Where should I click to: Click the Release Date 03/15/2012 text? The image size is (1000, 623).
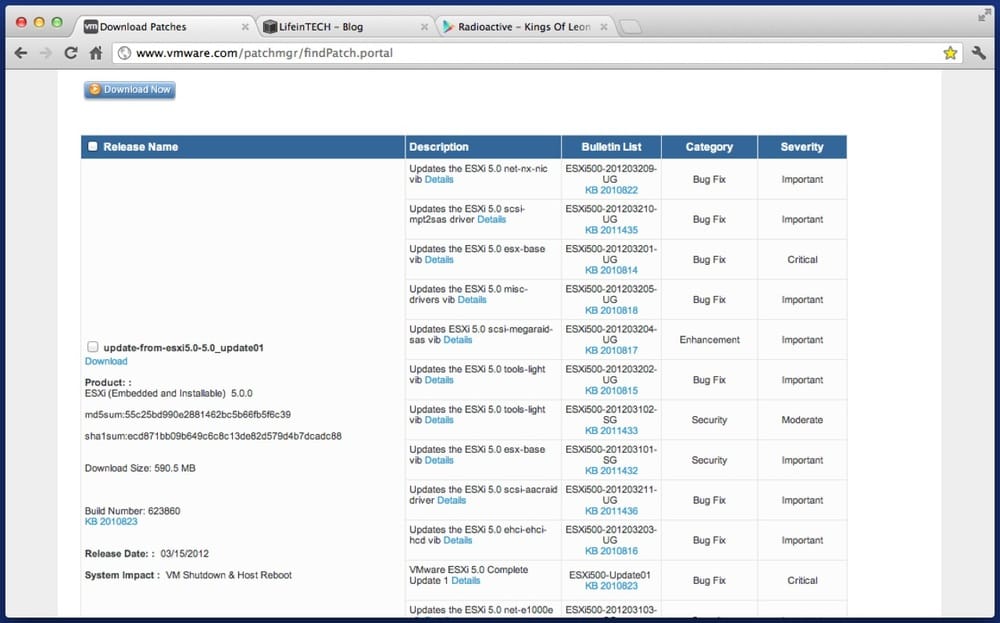[x=147, y=553]
